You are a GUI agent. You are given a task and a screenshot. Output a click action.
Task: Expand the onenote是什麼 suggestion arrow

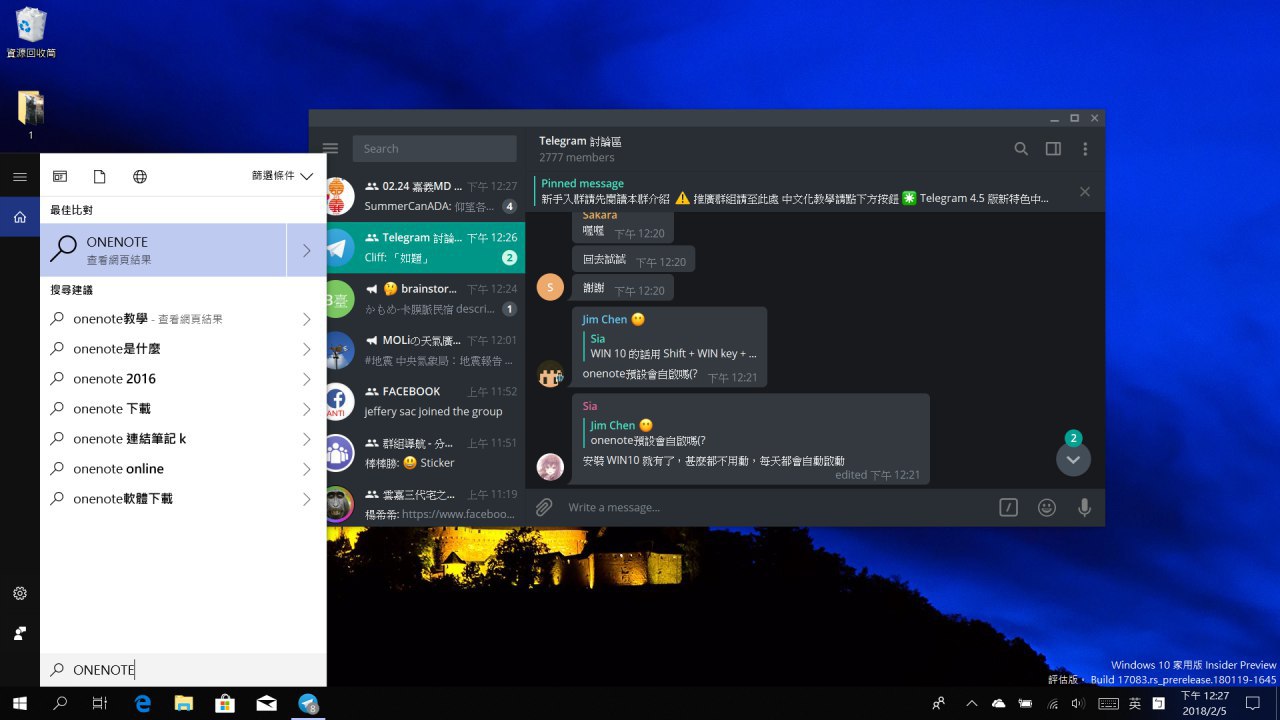[306, 349]
